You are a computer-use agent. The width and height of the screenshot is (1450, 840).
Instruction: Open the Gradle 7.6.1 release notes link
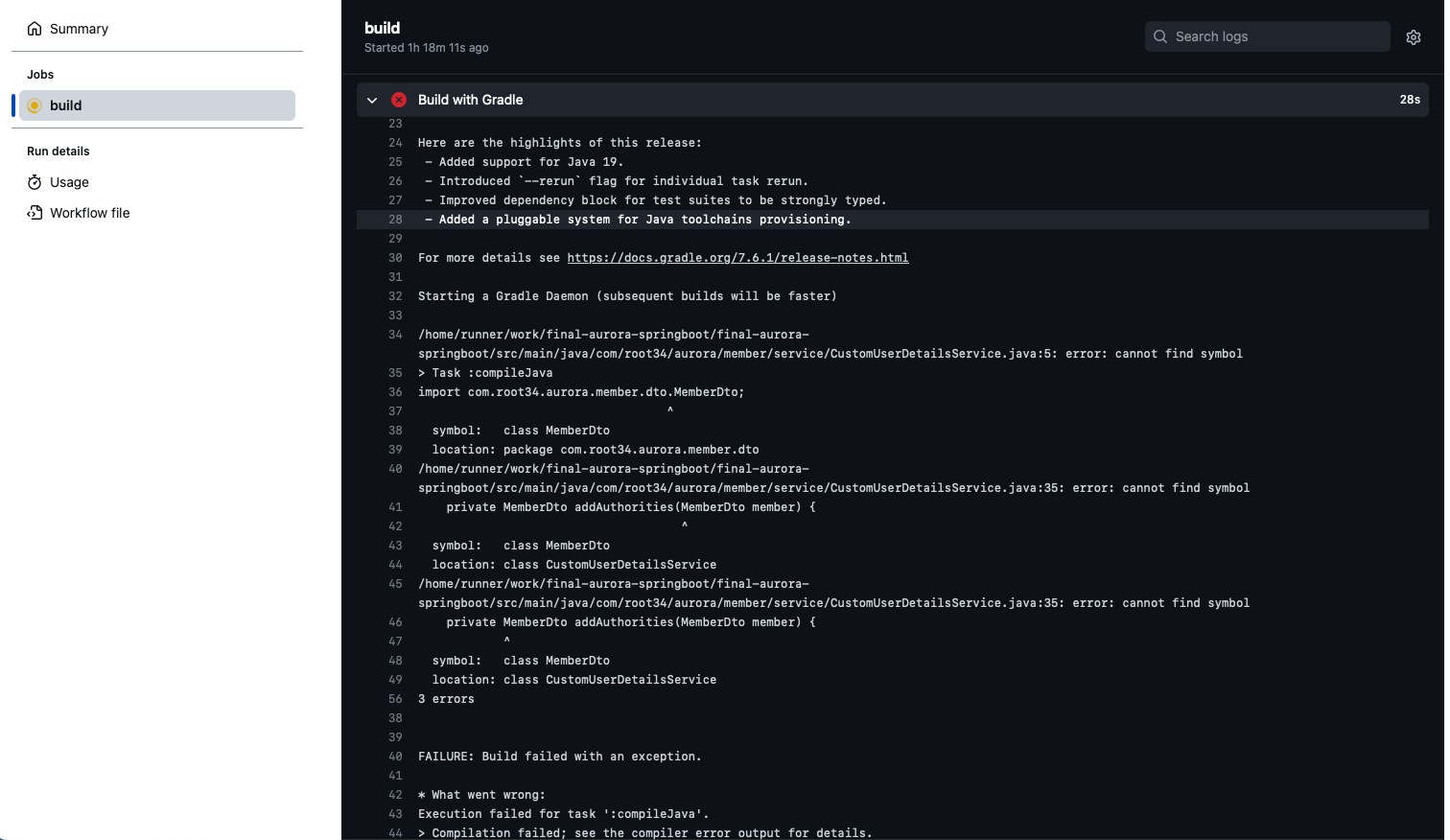737,258
